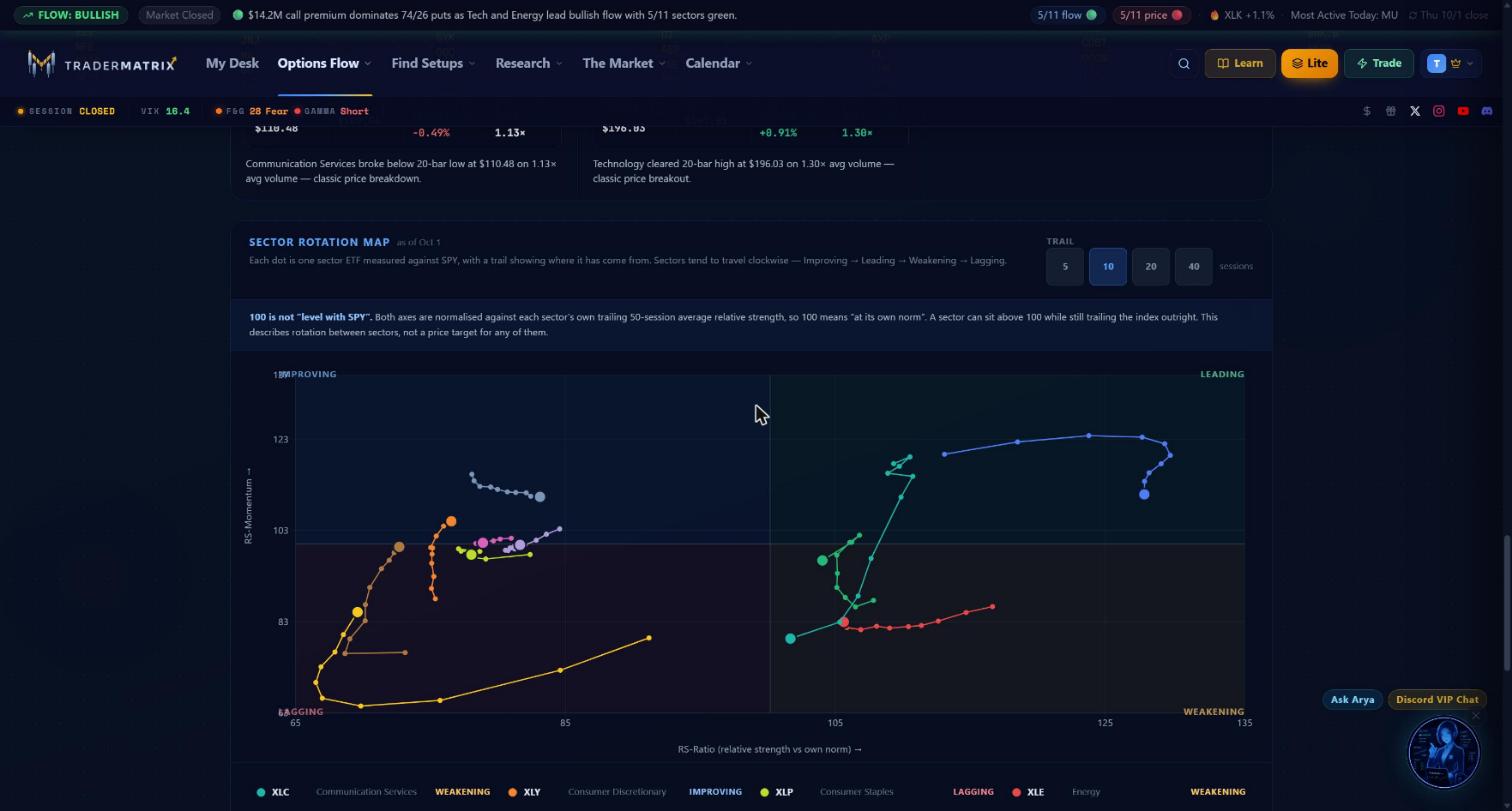
Task: Click the green dot before call premium headline
Action: pyautogui.click(x=238, y=15)
